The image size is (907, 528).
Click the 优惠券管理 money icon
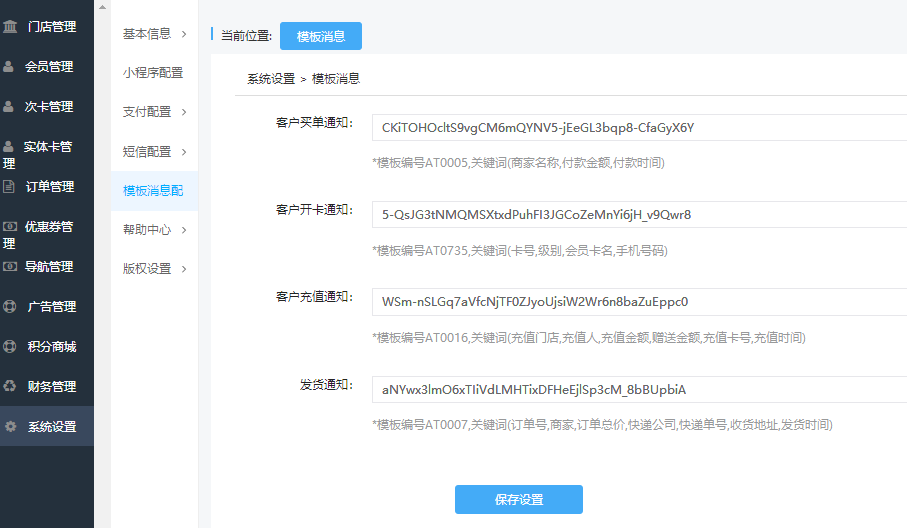point(10,227)
